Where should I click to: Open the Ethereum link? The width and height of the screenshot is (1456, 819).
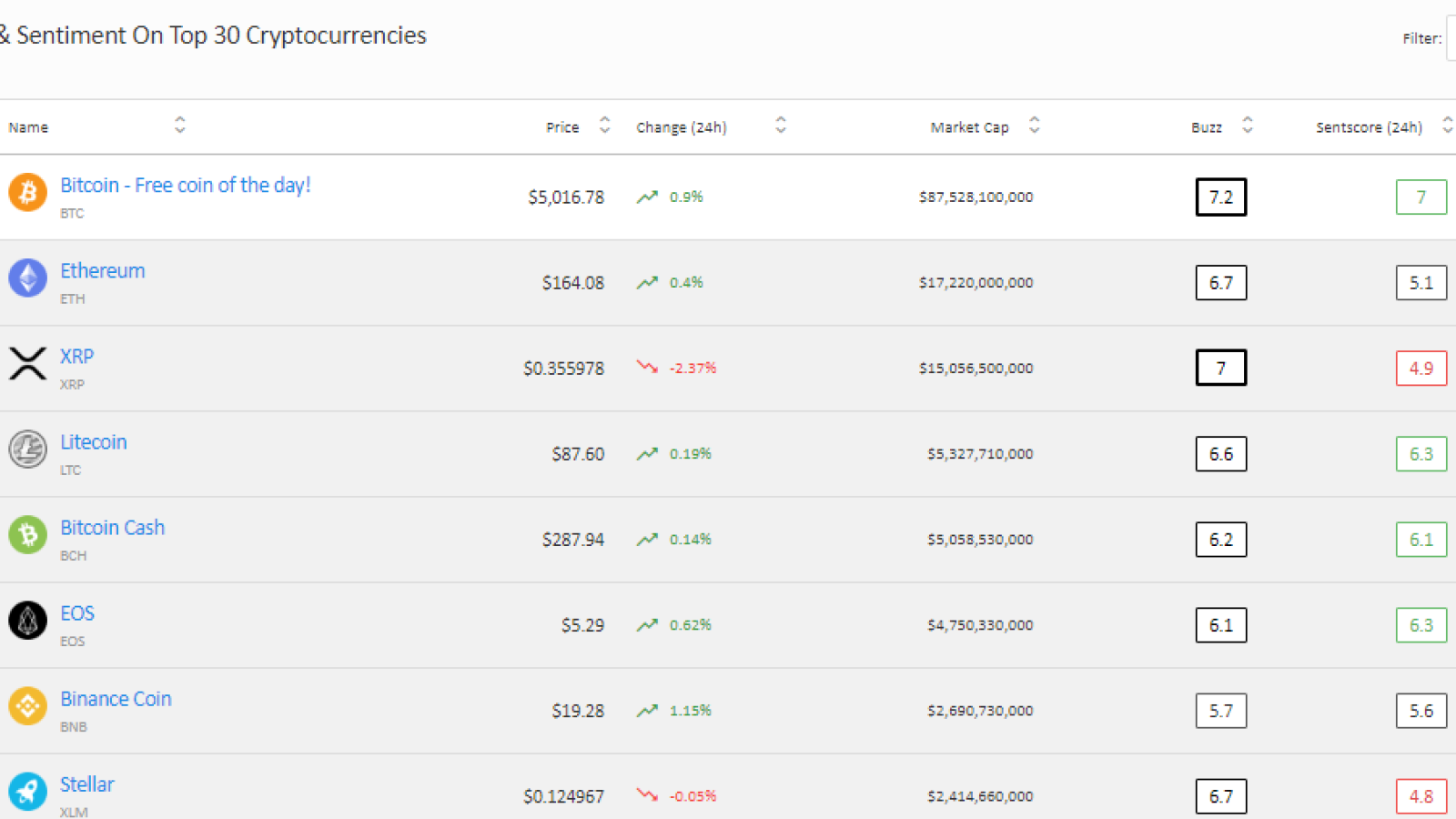pos(103,270)
